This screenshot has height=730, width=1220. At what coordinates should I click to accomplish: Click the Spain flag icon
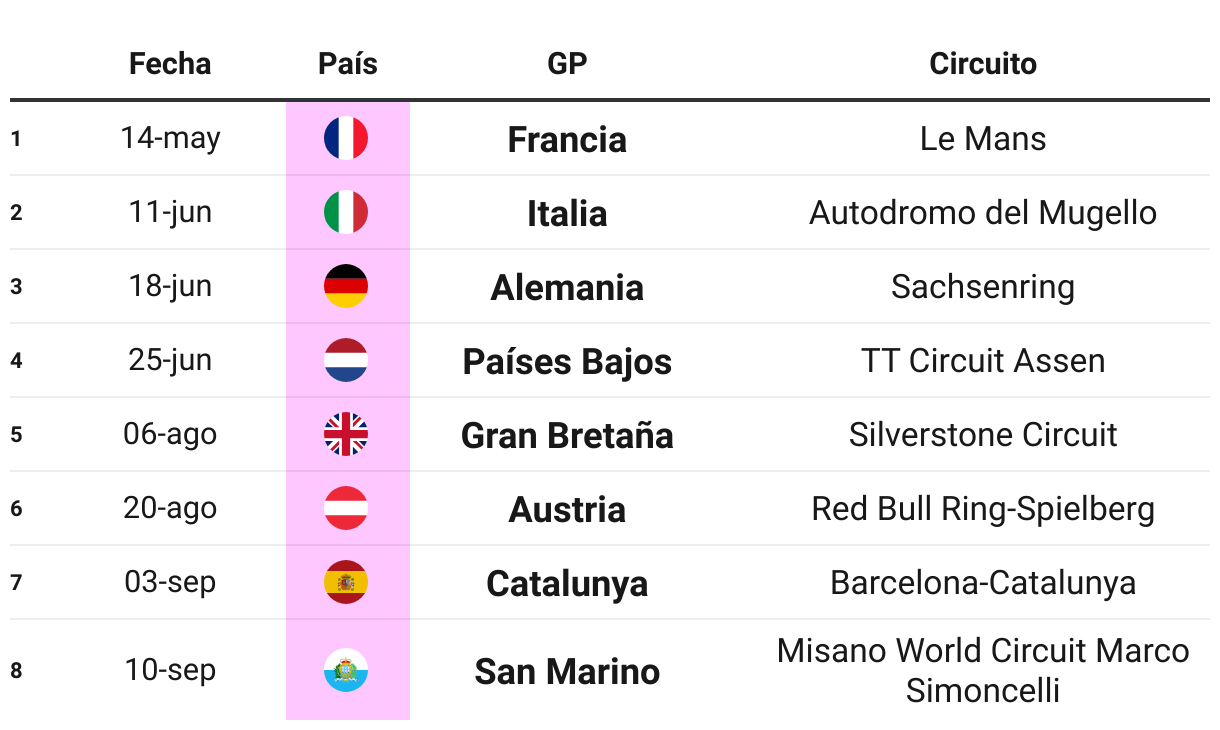point(346,583)
